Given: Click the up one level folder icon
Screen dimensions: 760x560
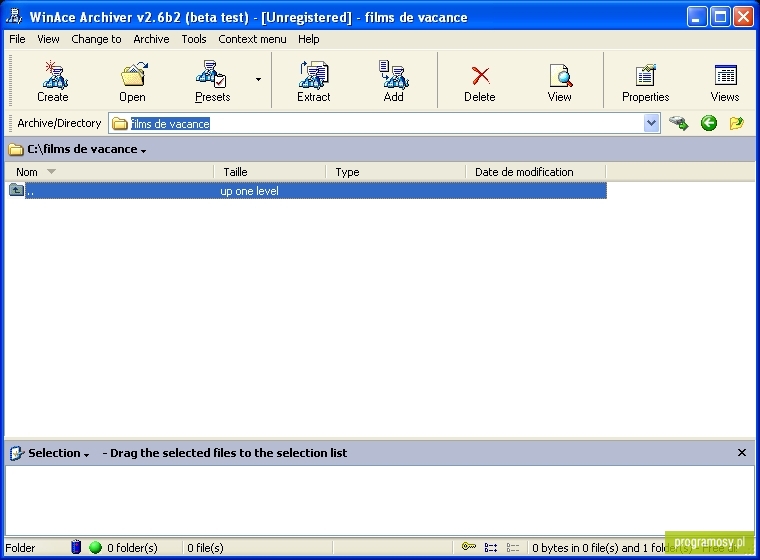Looking at the screenshot, I should click(16, 190).
